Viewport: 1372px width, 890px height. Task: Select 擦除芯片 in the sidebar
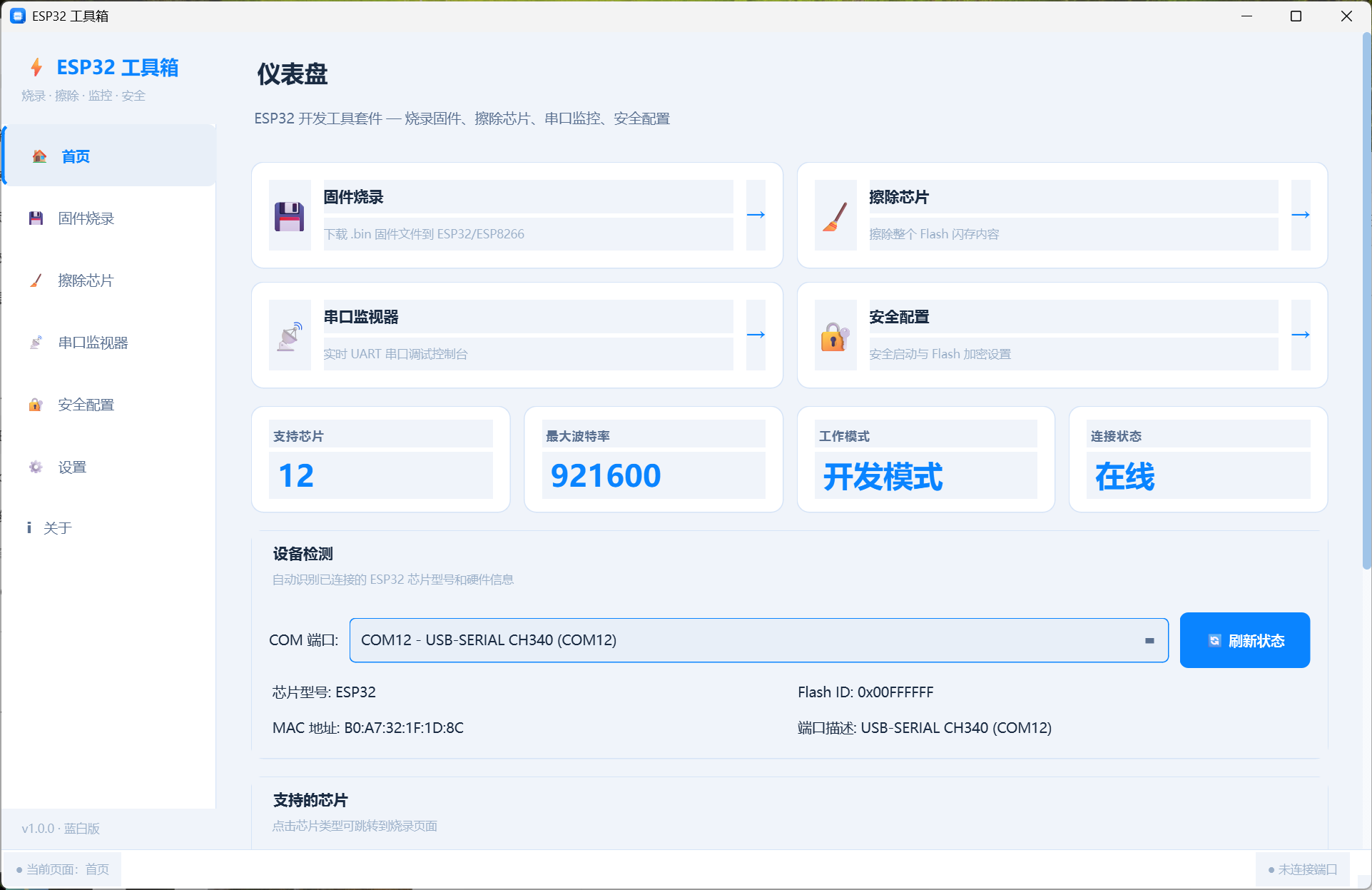pos(109,280)
